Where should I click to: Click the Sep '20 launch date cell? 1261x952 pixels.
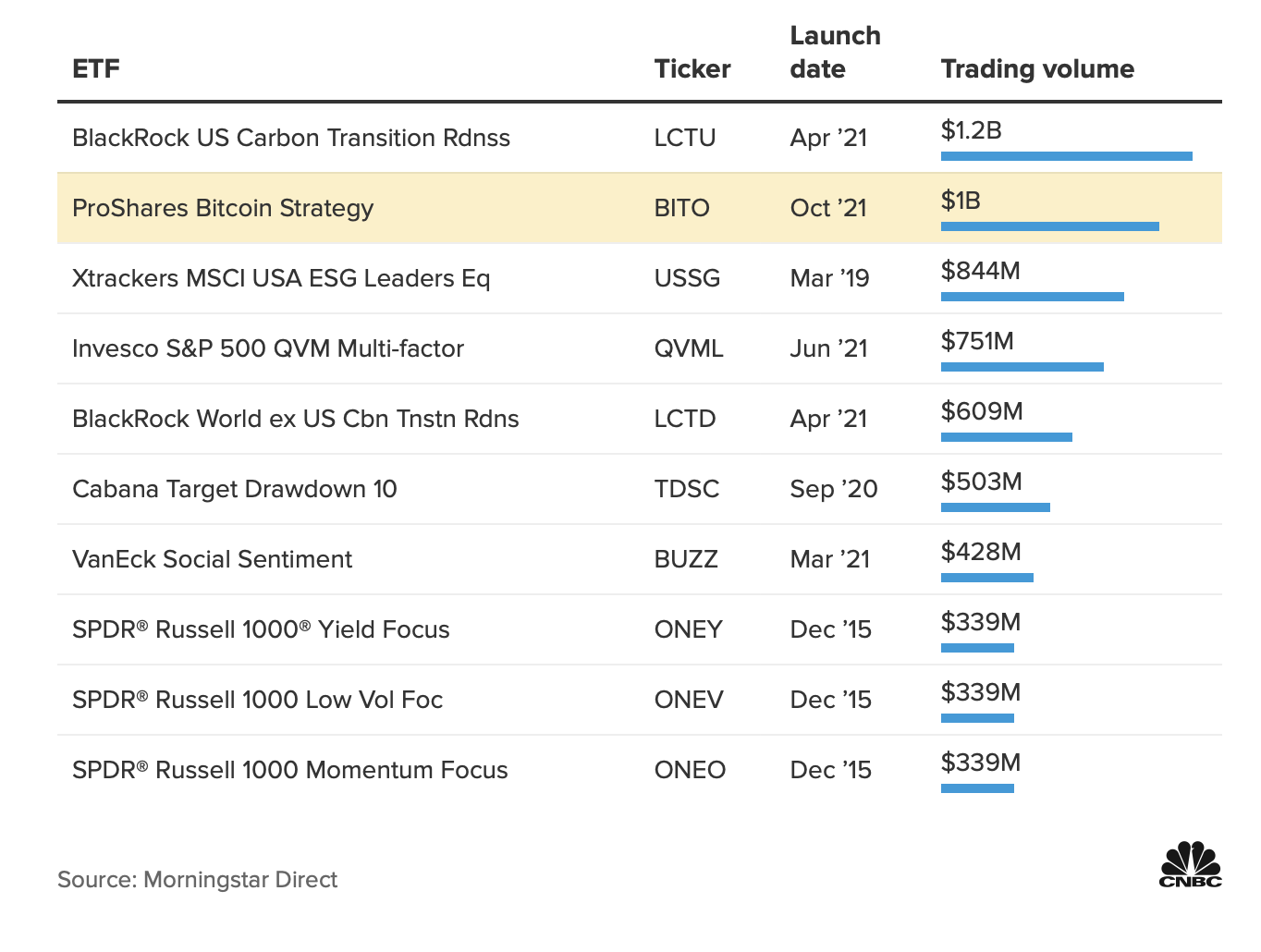[x=834, y=489]
